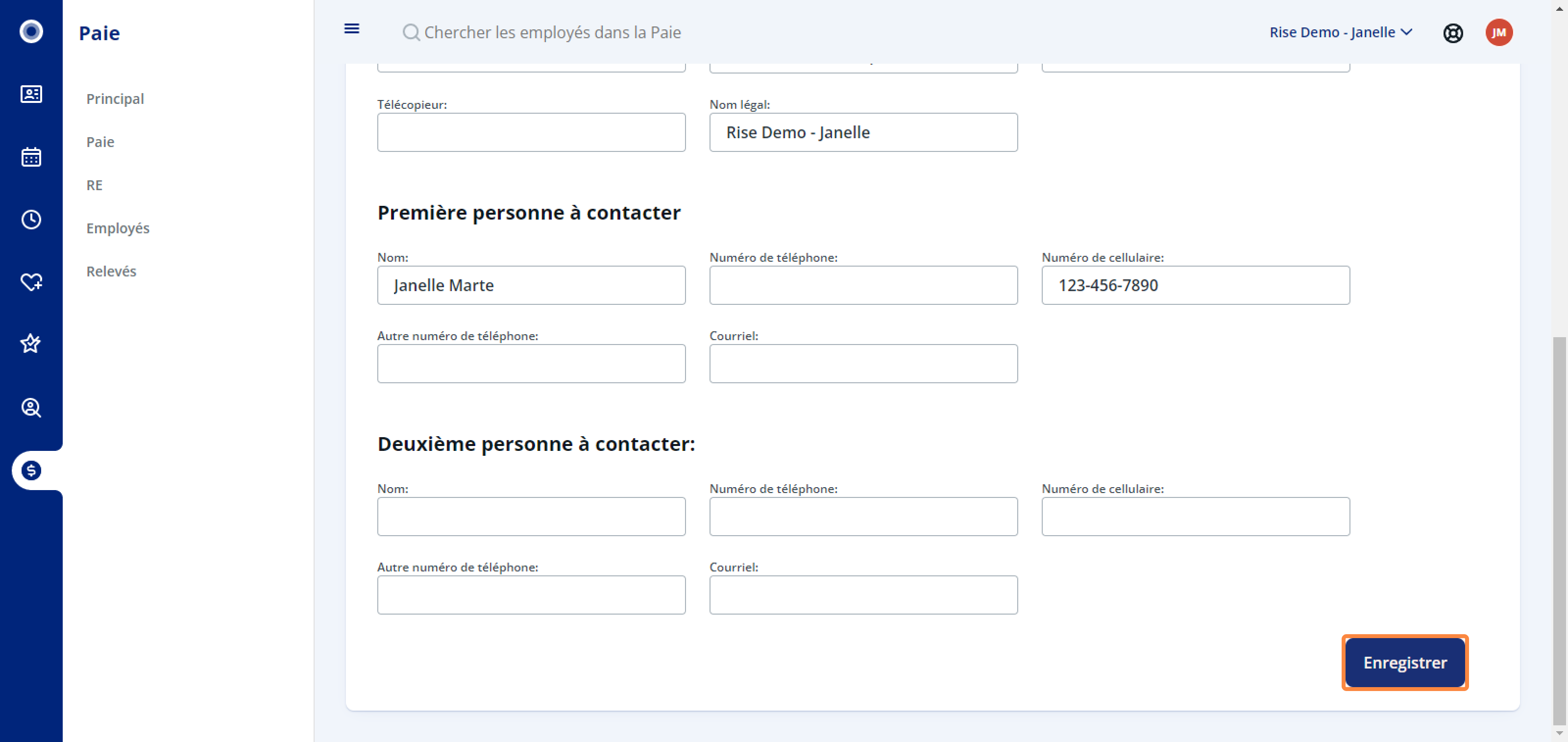Open the Relevés menu item
The width and height of the screenshot is (1568, 742).
[111, 272]
